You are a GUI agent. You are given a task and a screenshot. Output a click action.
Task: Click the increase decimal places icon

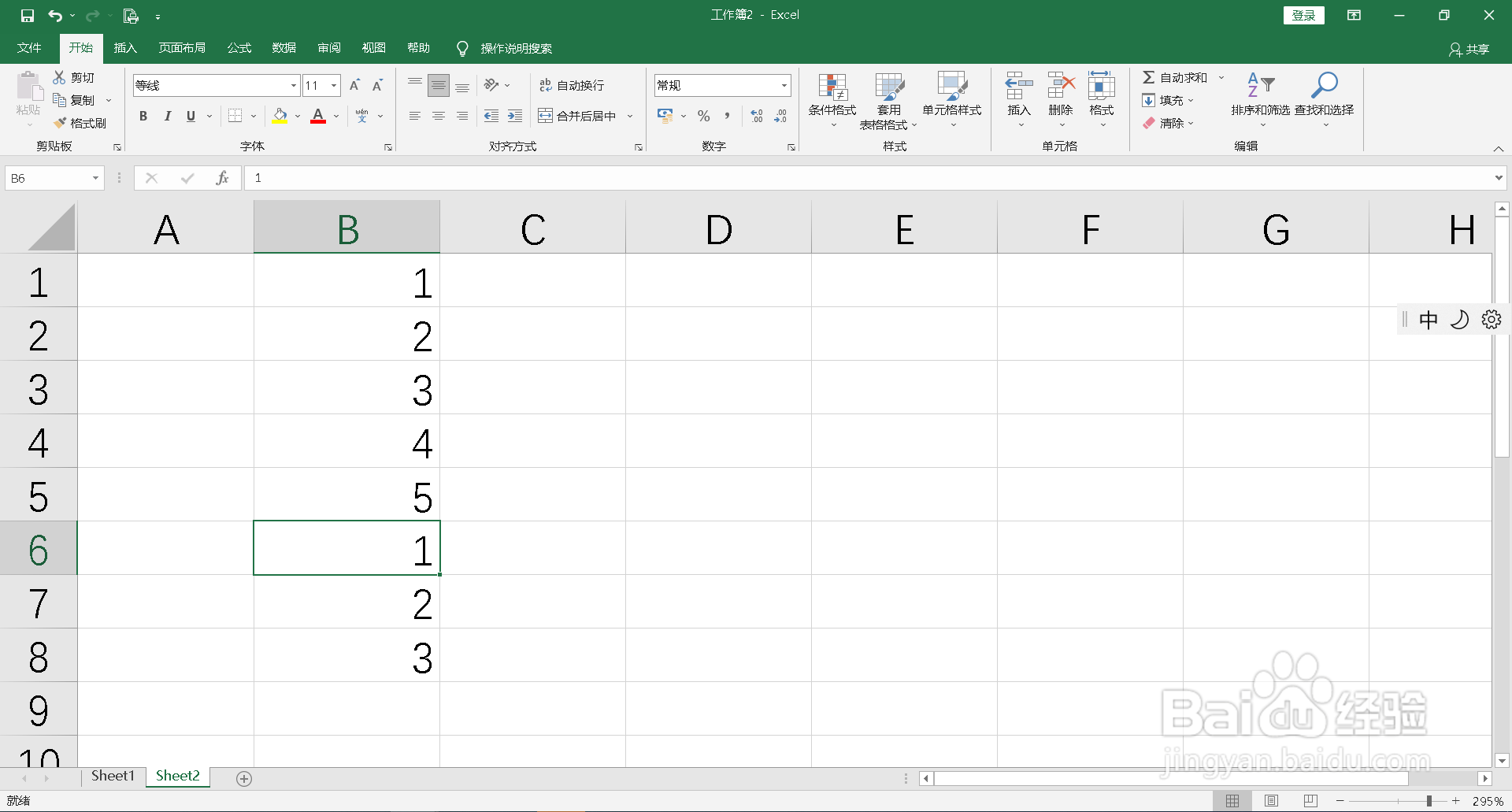click(x=757, y=116)
